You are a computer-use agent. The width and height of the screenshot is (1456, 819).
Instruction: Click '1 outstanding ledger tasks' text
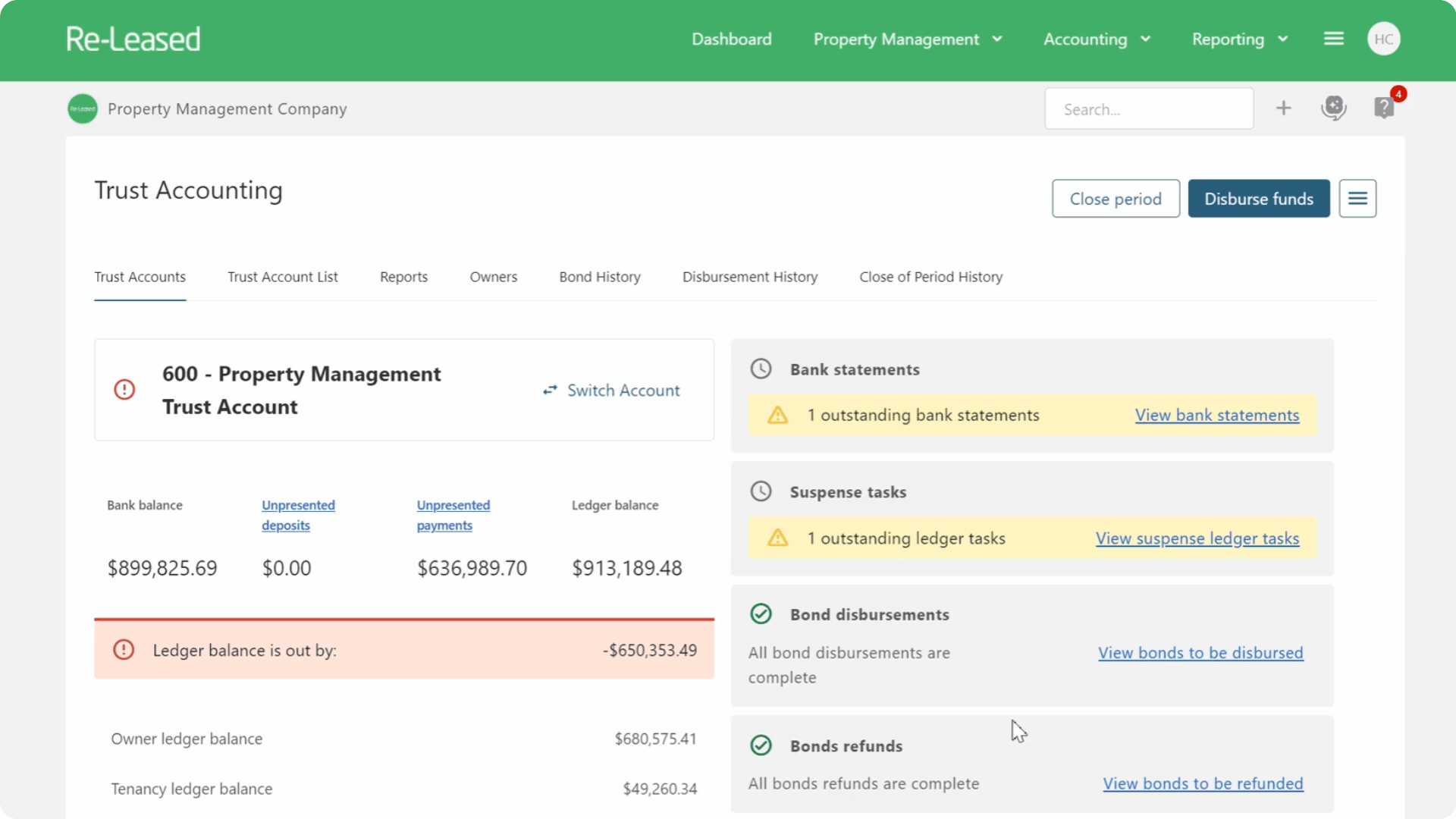906,538
